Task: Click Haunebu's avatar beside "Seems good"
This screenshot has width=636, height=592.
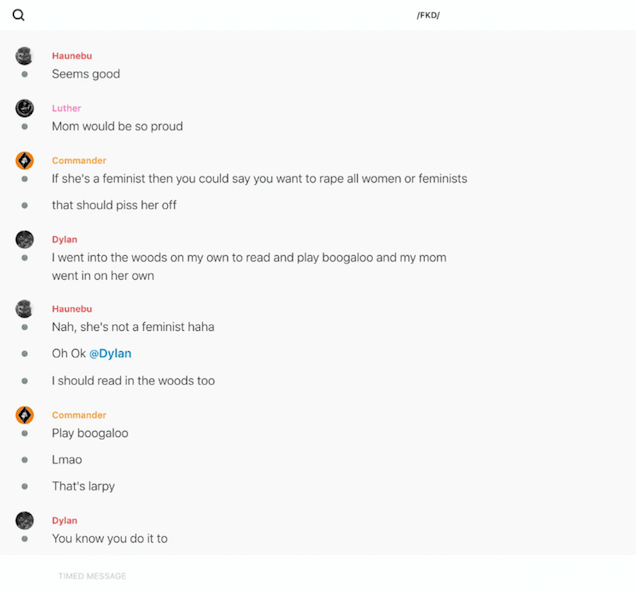Action: [x=25, y=56]
